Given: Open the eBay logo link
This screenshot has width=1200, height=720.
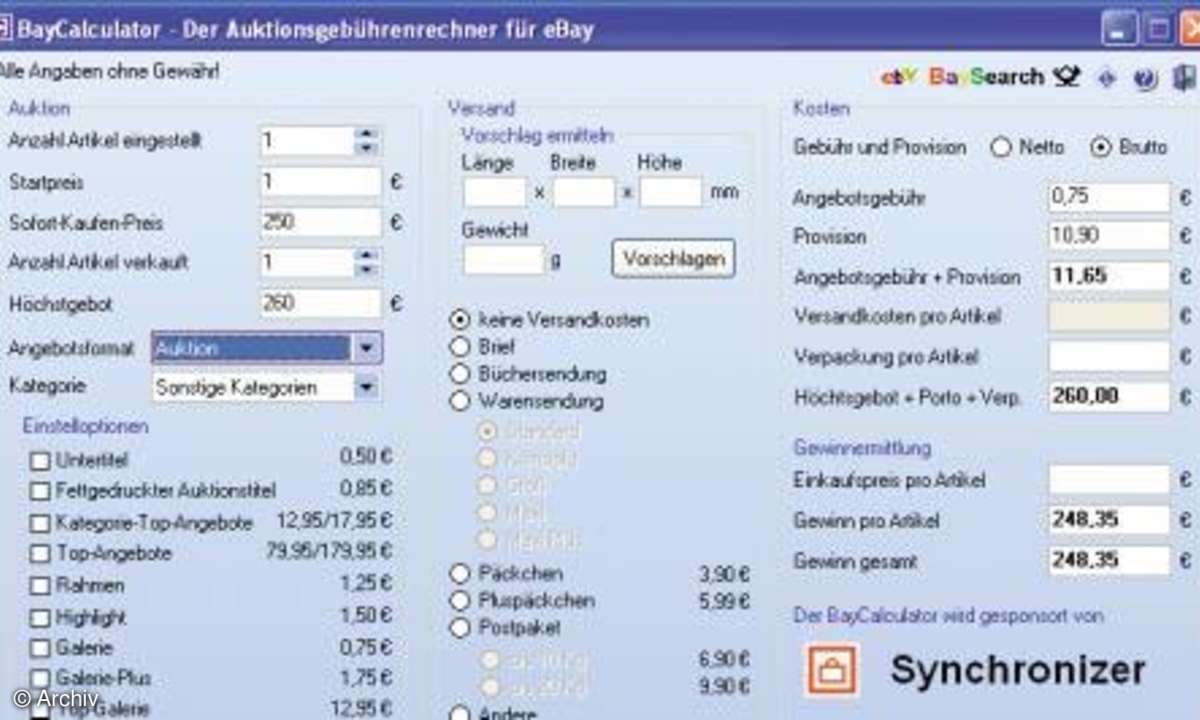Looking at the screenshot, I should tap(898, 77).
